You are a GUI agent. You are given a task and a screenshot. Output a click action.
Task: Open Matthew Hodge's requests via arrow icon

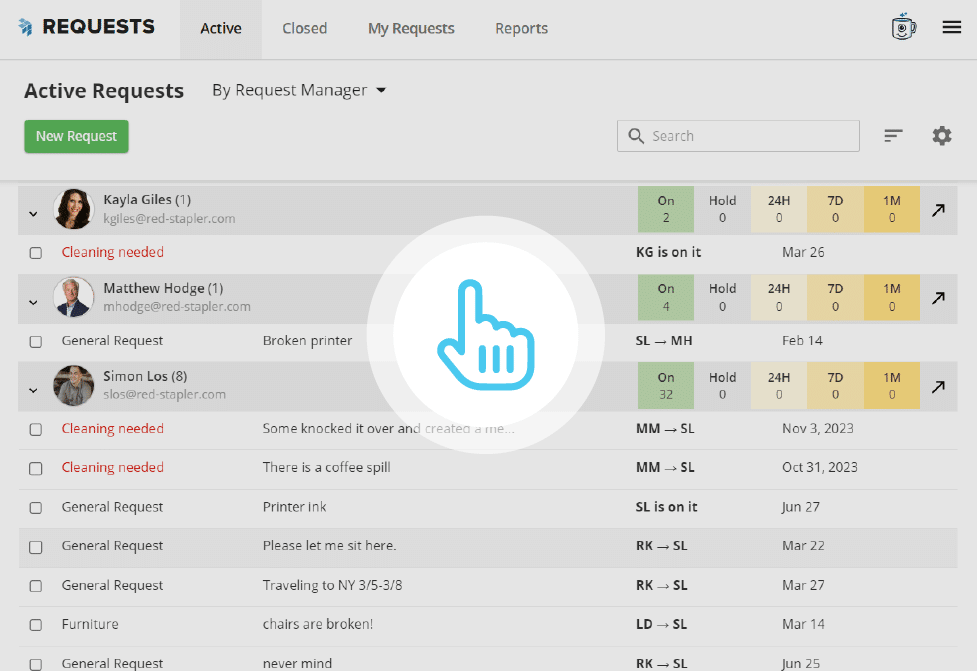tap(938, 298)
